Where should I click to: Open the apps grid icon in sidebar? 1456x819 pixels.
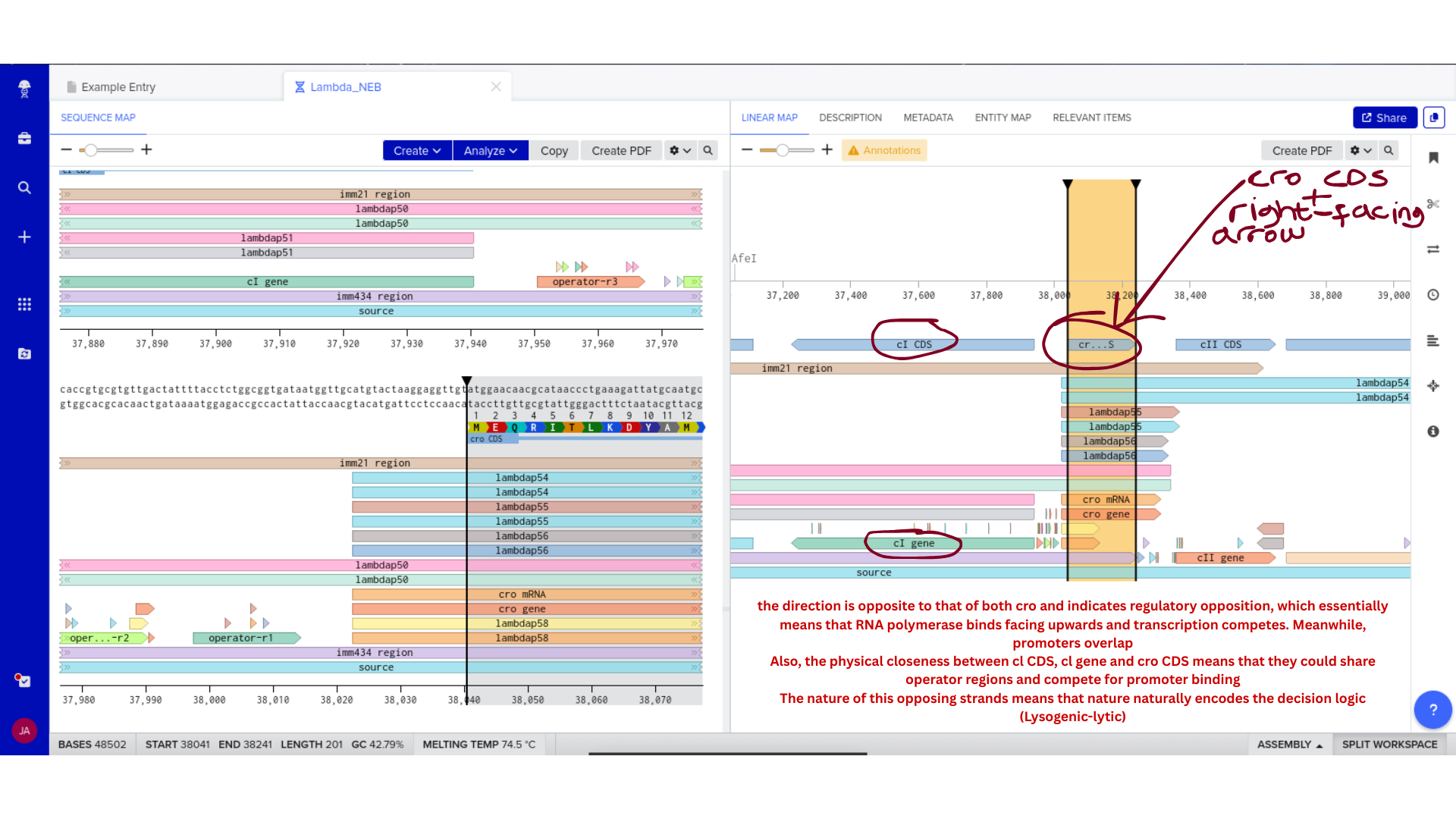24,304
